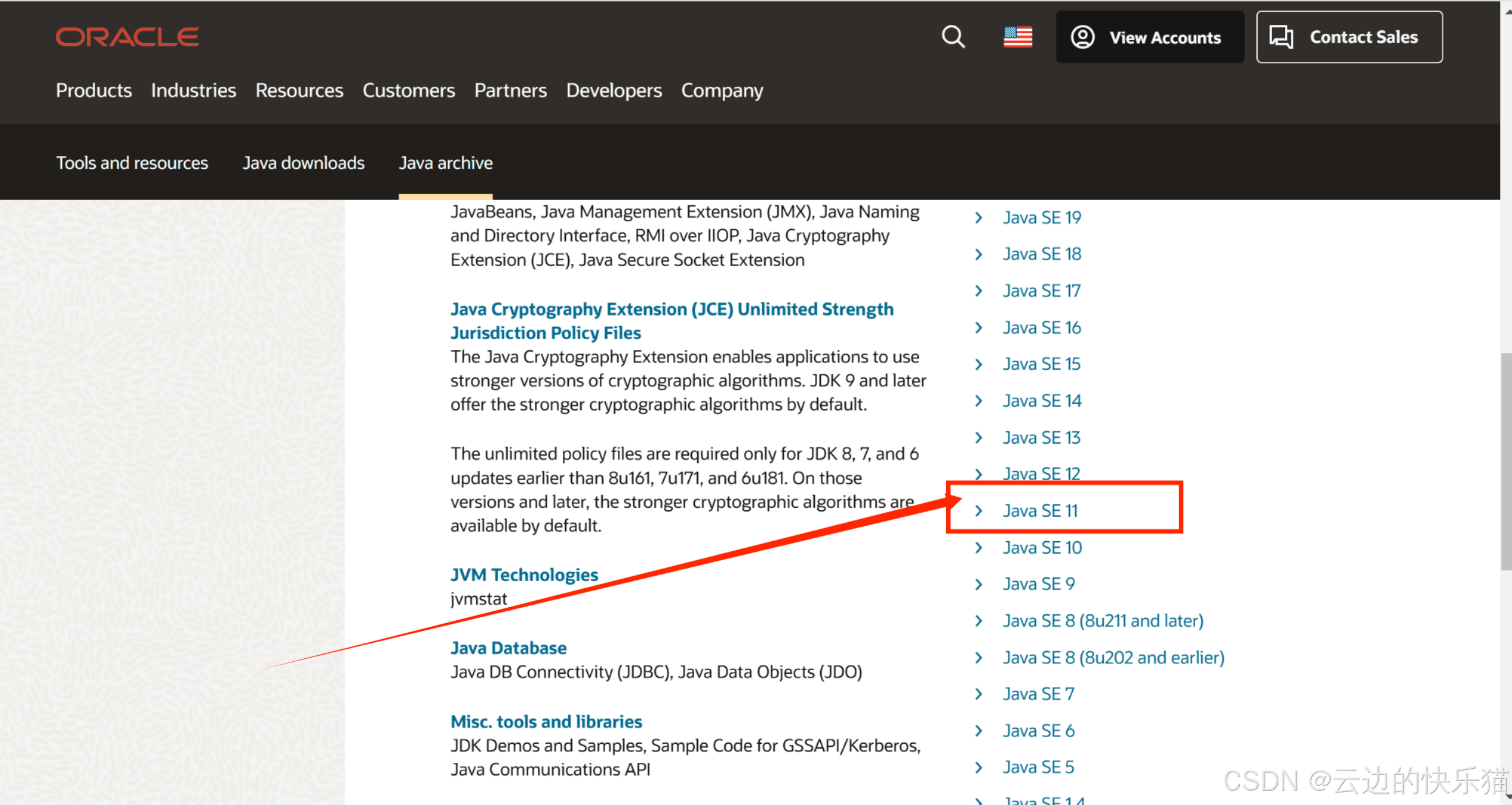Click the Oracle logo
The image size is (1512, 805).
[127, 37]
